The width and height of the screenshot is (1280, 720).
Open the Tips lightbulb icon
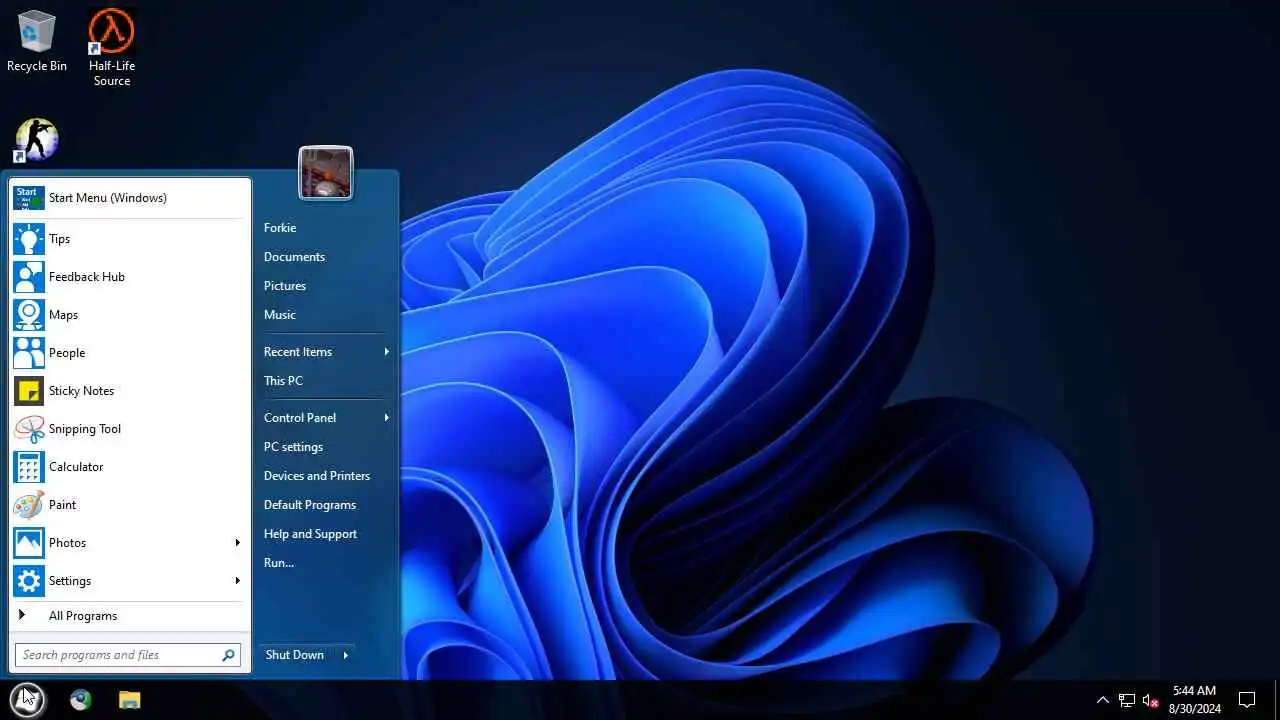(29, 239)
